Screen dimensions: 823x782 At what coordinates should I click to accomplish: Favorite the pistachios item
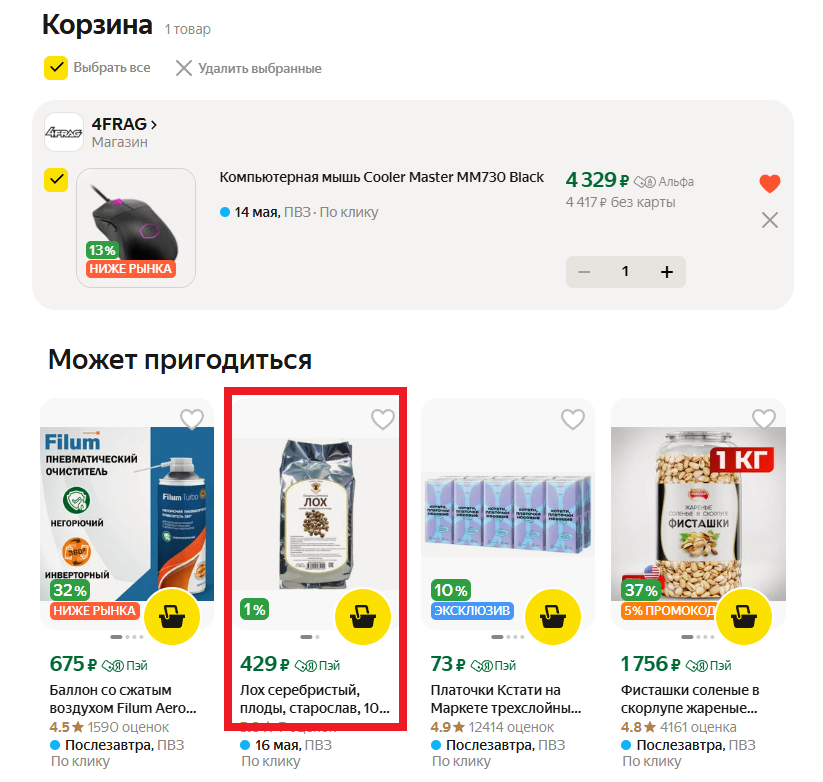click(x=764, y=419)
